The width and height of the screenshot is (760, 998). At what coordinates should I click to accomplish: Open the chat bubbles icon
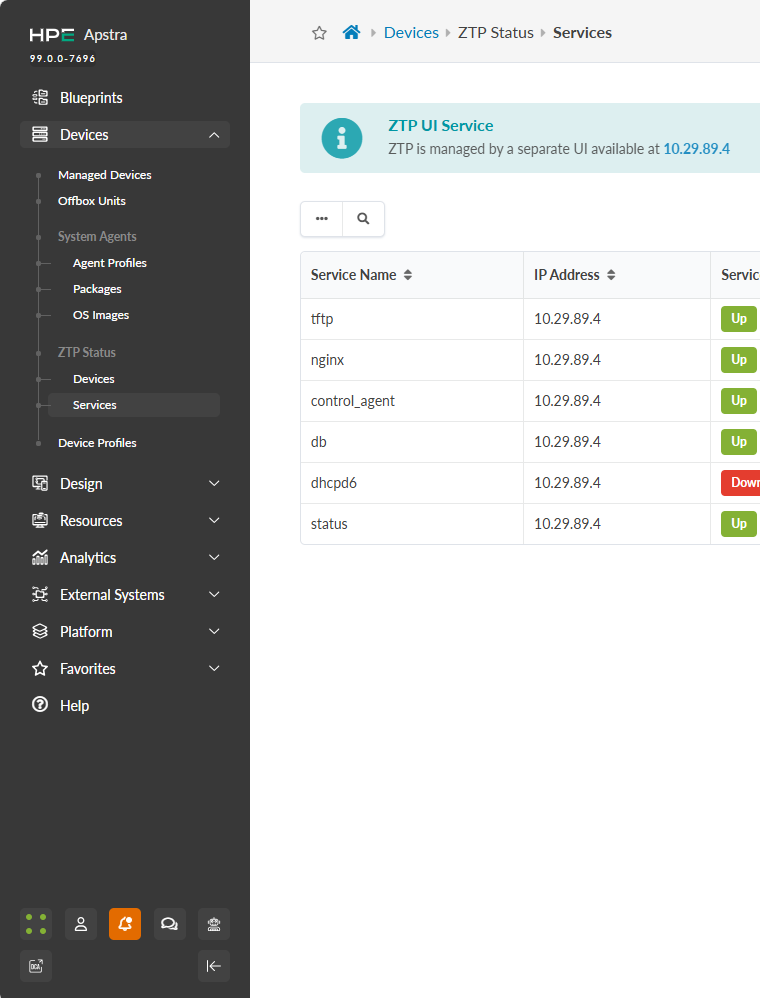(x=169, y=924)
